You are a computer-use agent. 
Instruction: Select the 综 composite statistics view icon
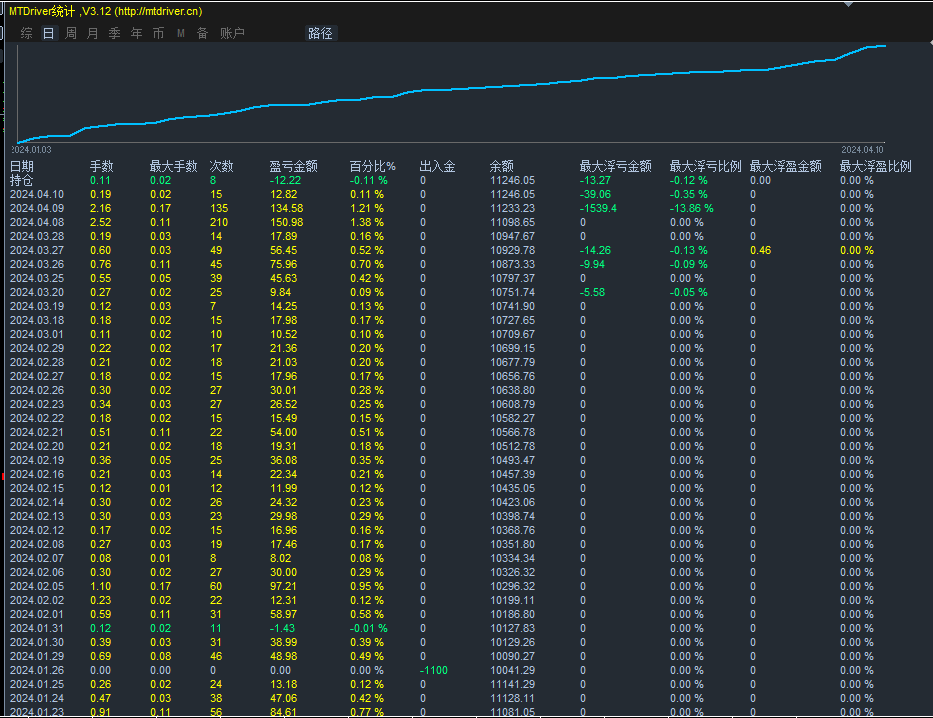click(x=24, y=32)
